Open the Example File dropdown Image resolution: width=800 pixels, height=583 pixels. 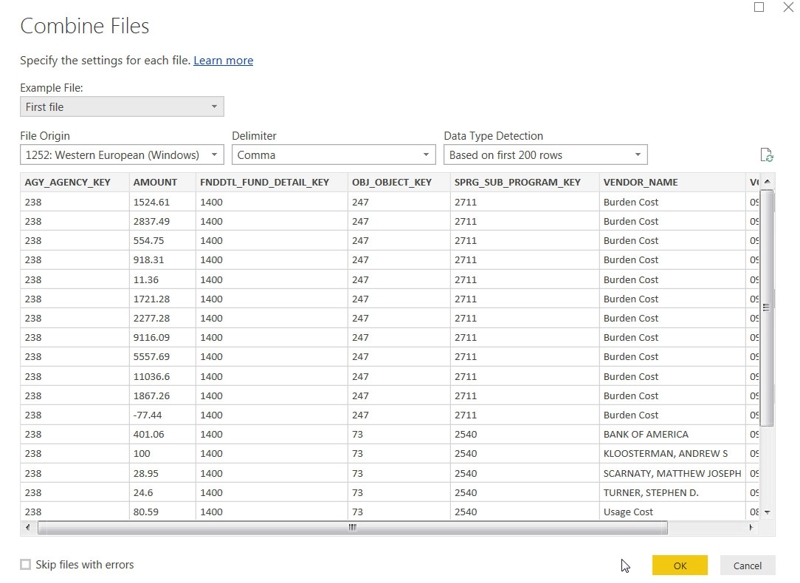(x=122, y=107)
